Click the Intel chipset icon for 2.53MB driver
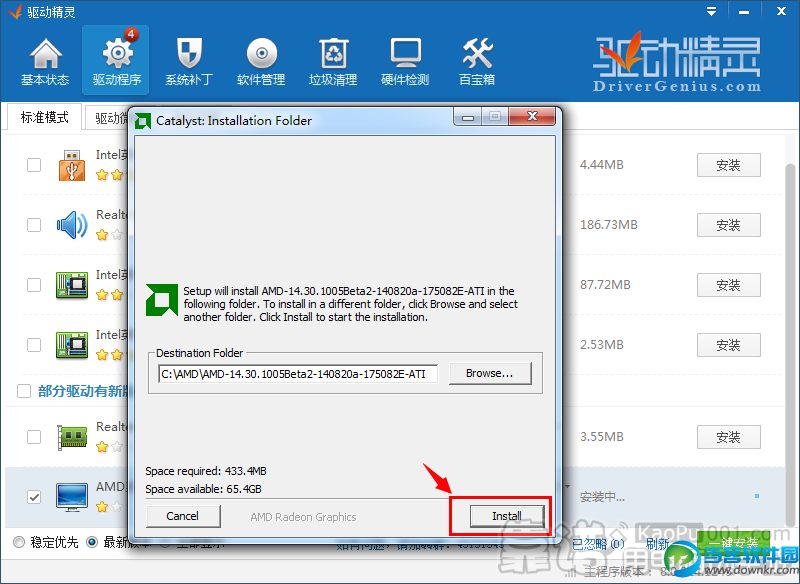The height and width of the screenshot is (584, 800). tap(72, 345)
